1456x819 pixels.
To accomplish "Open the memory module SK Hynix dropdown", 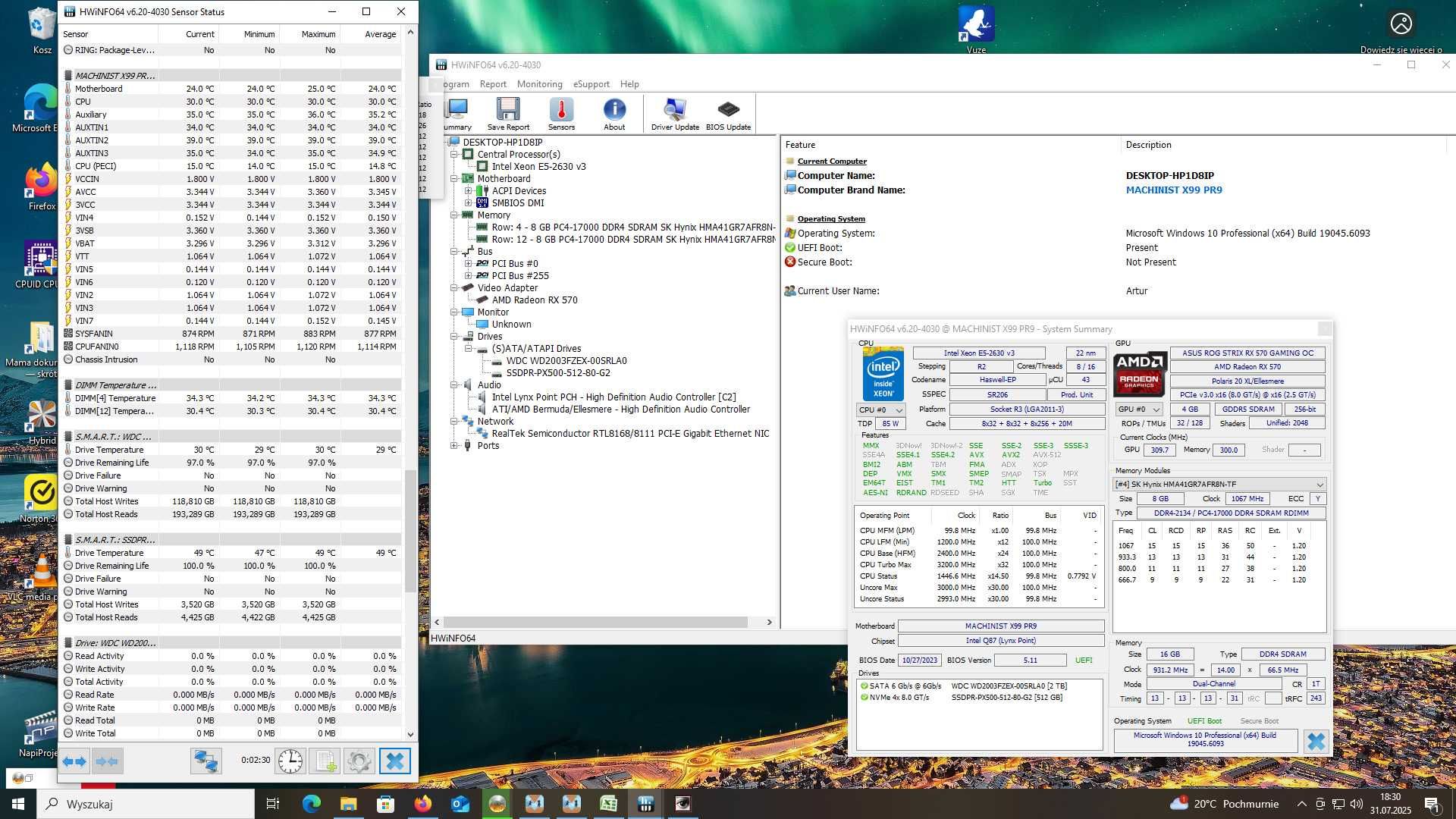I will (1219, 484).
